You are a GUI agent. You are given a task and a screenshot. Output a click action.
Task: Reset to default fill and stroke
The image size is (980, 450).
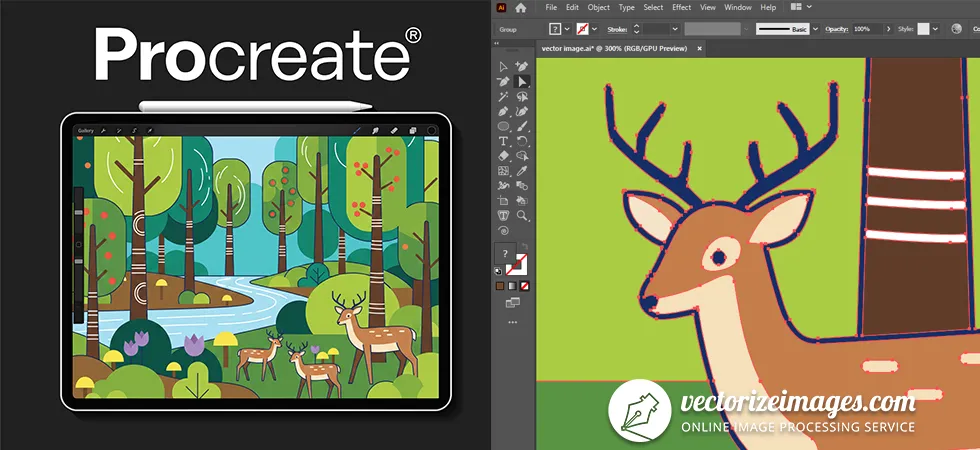pyautogui.click(x=498, y=271)
